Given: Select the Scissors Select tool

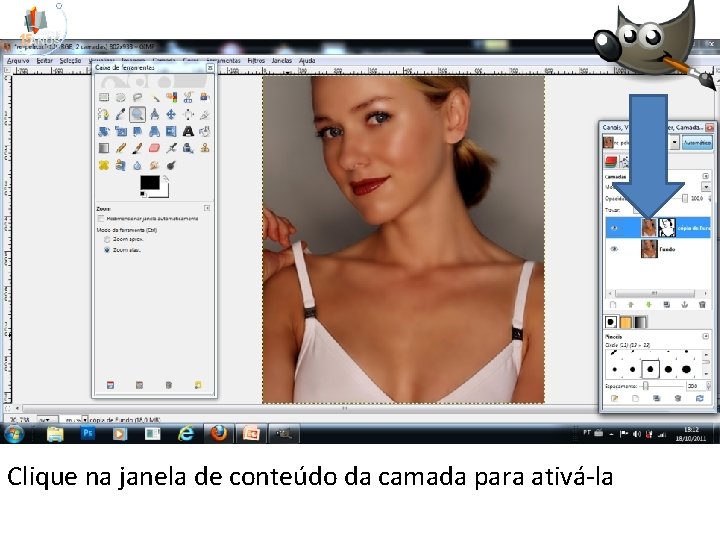Looking at the screenshot, I should coord(188,97).
